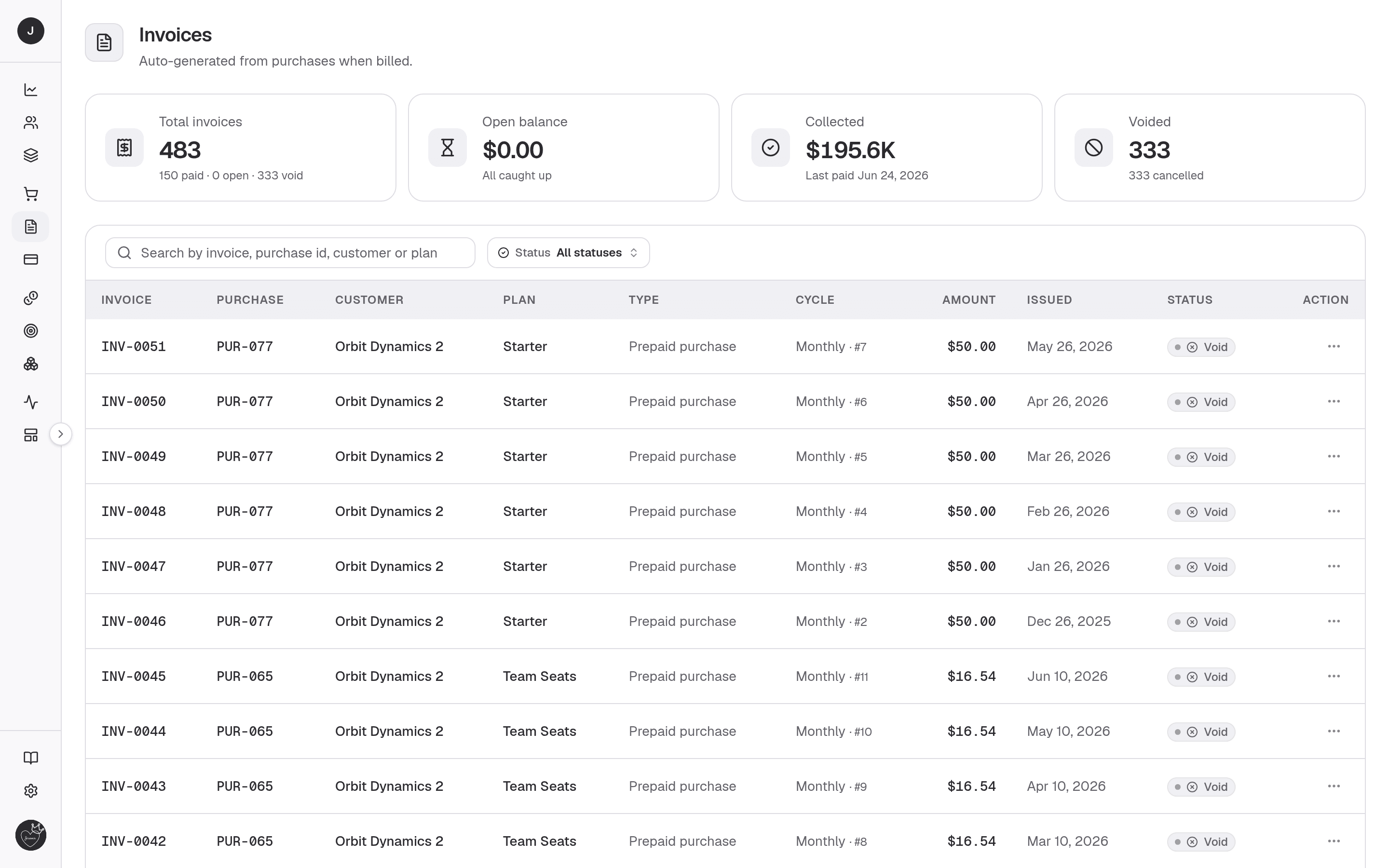Open action menu for INV-0051
1389x868 pixels.
point(1334,346)
